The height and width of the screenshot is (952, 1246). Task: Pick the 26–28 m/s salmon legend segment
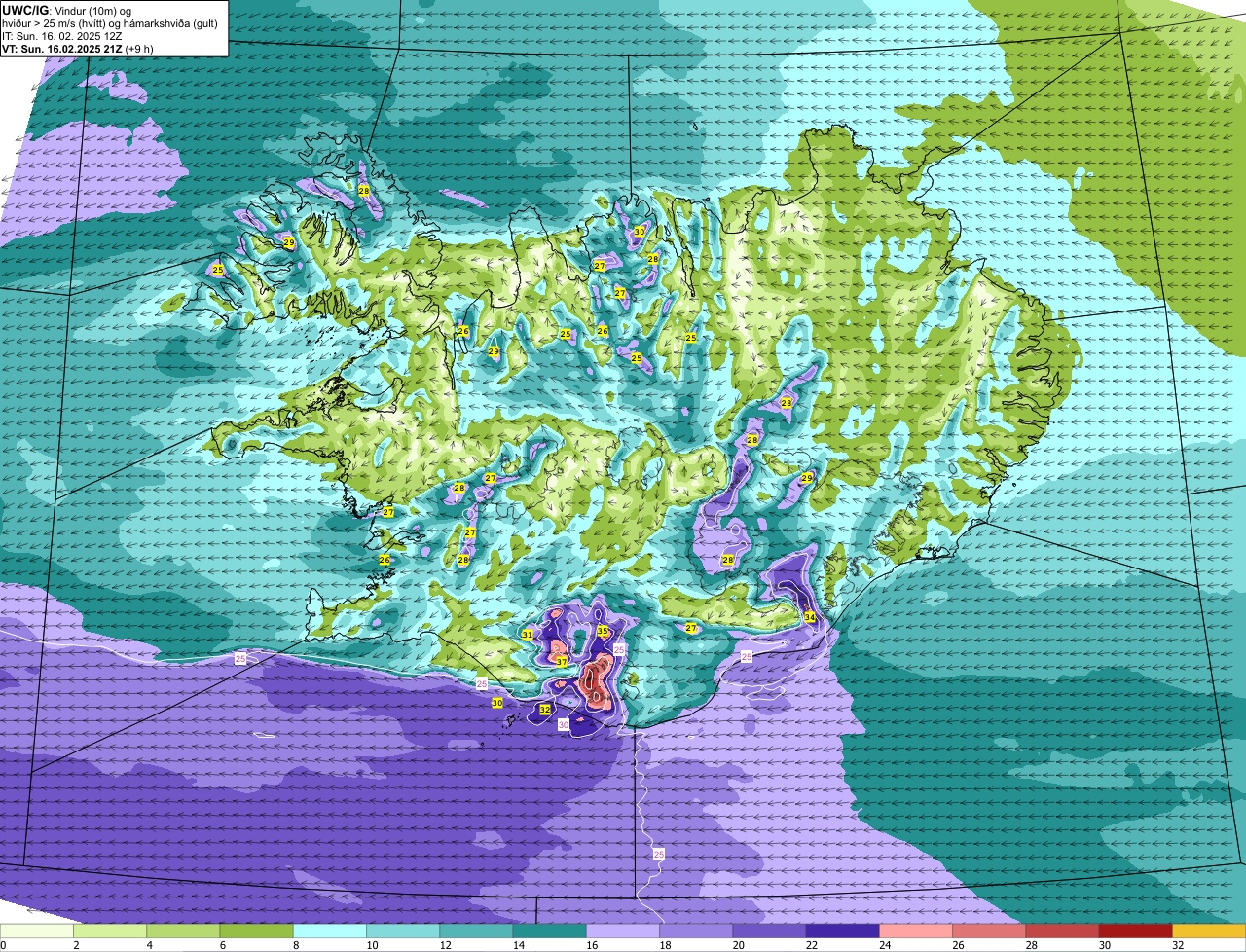pos(990,931)
